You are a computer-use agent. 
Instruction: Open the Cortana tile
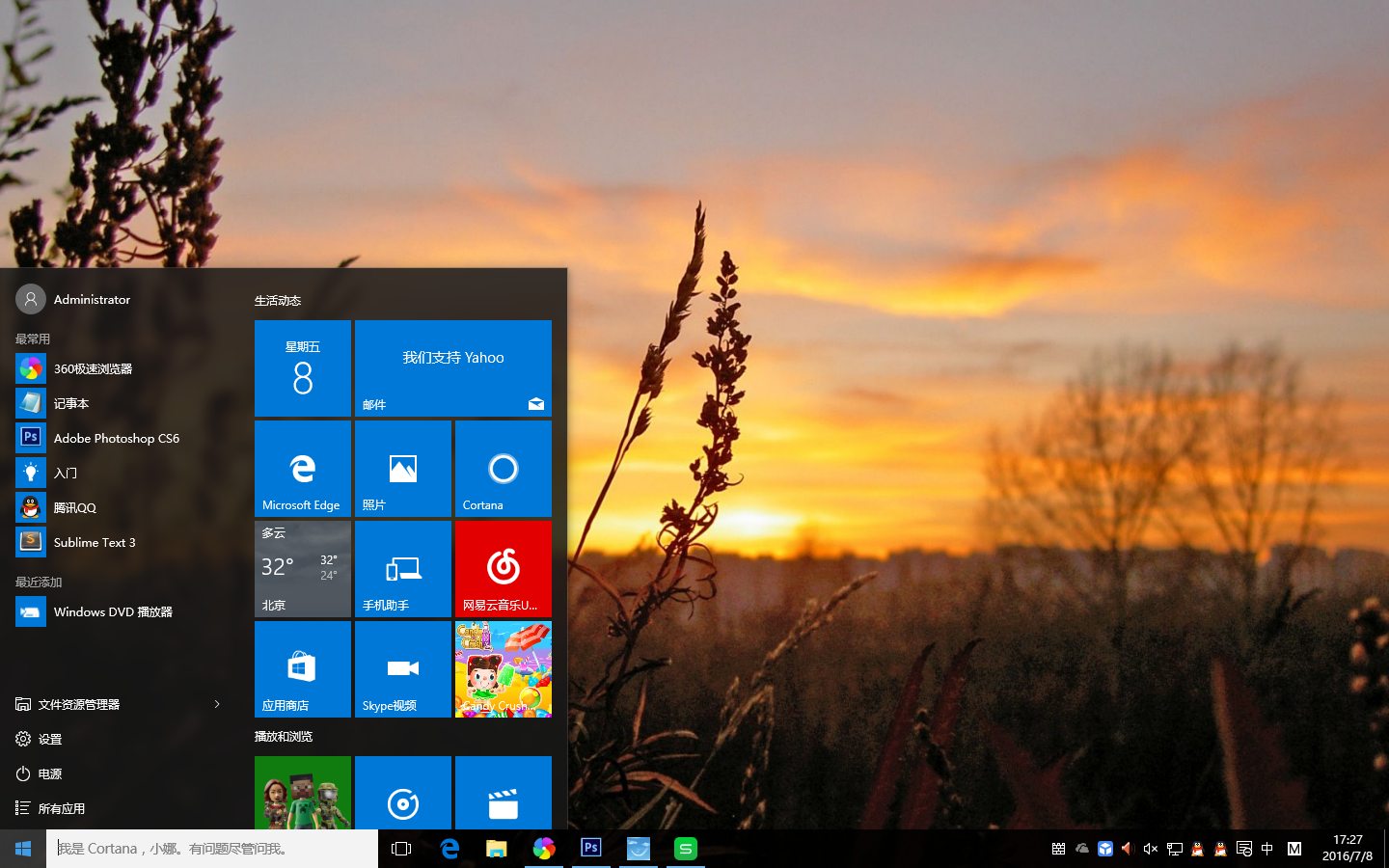point(503,469)
